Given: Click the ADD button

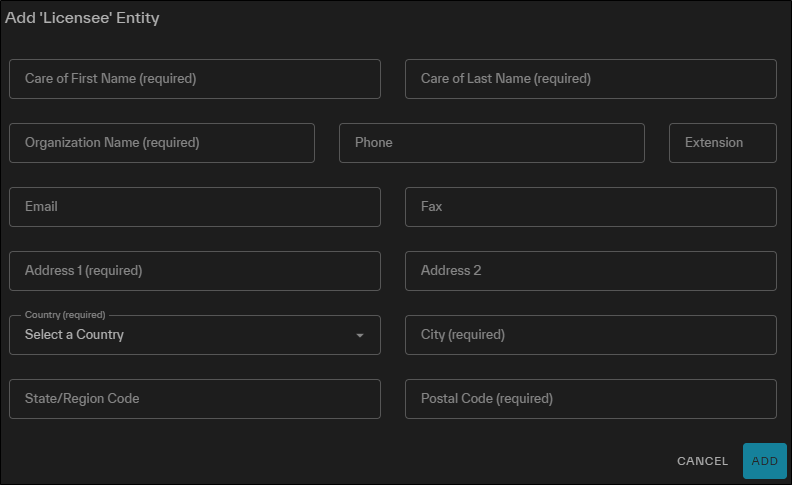Looking at the screenshot, I should coord(764,461).
